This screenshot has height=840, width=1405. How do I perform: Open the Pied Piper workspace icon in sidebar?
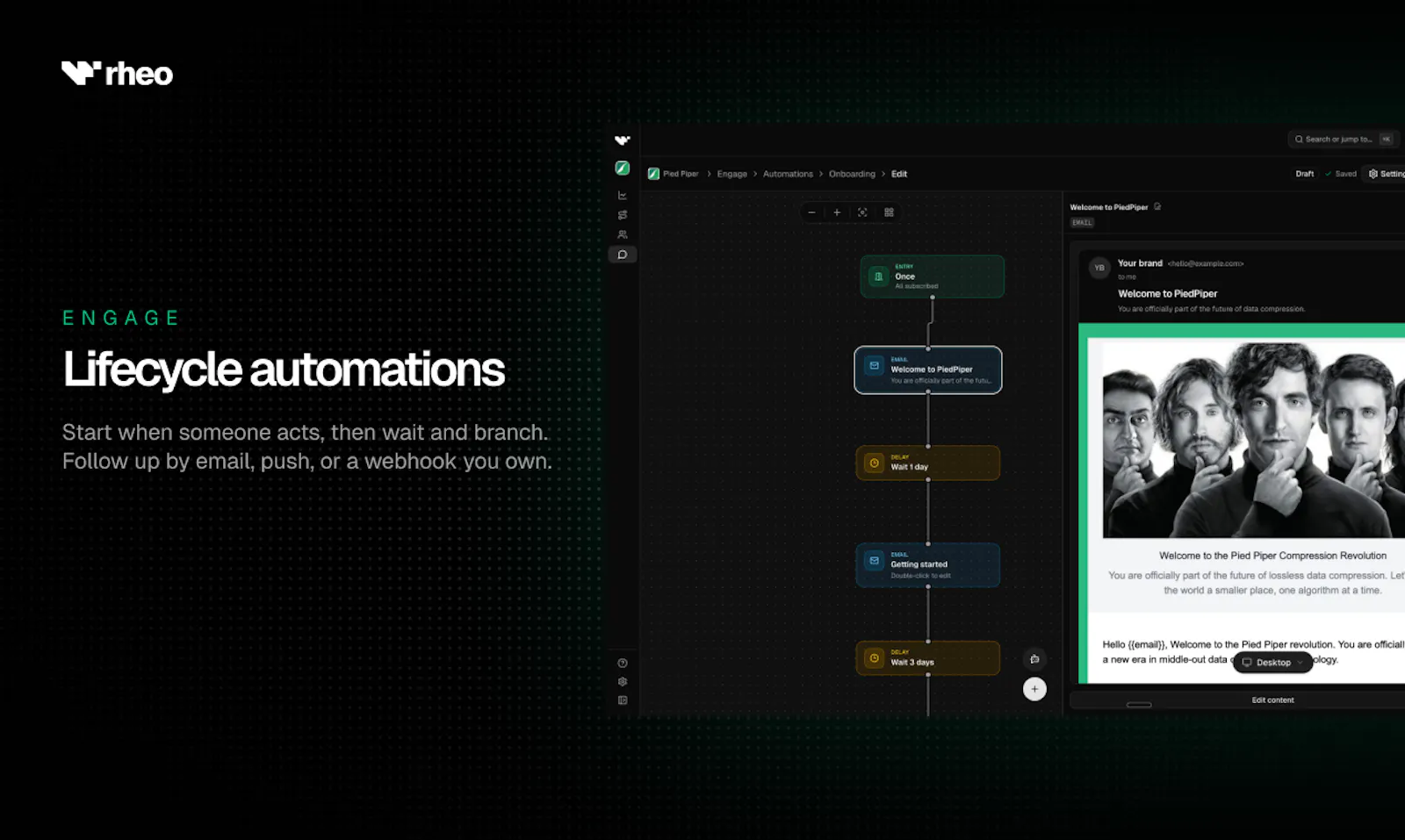pyautogui.click(x=623, y=168)
